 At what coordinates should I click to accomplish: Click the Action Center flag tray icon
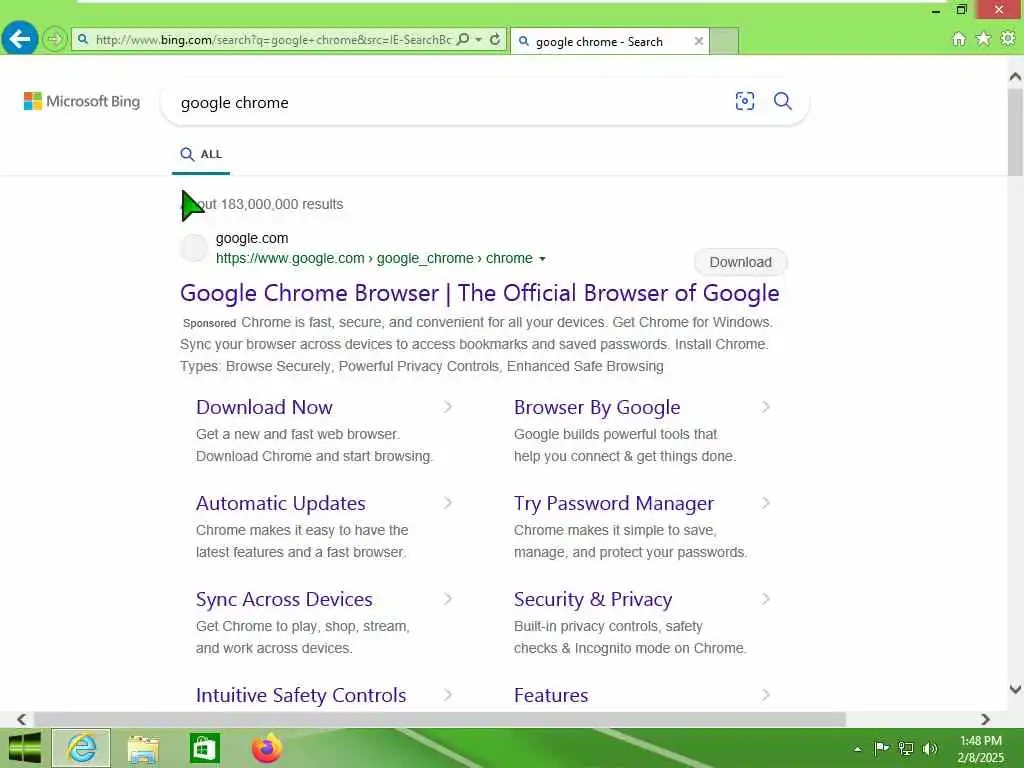point(881,748)
